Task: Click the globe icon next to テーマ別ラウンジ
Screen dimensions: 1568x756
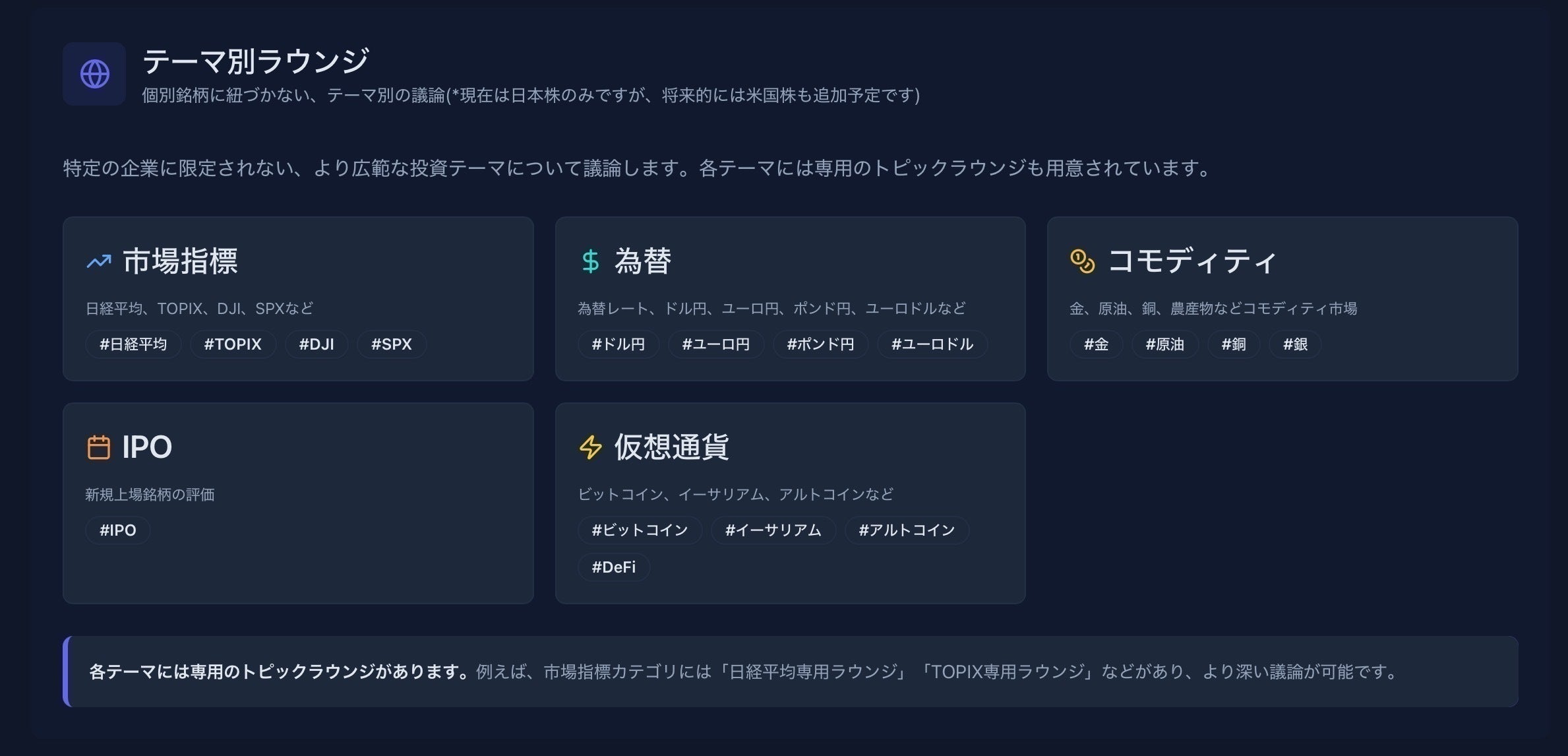Action: [94, 74]
